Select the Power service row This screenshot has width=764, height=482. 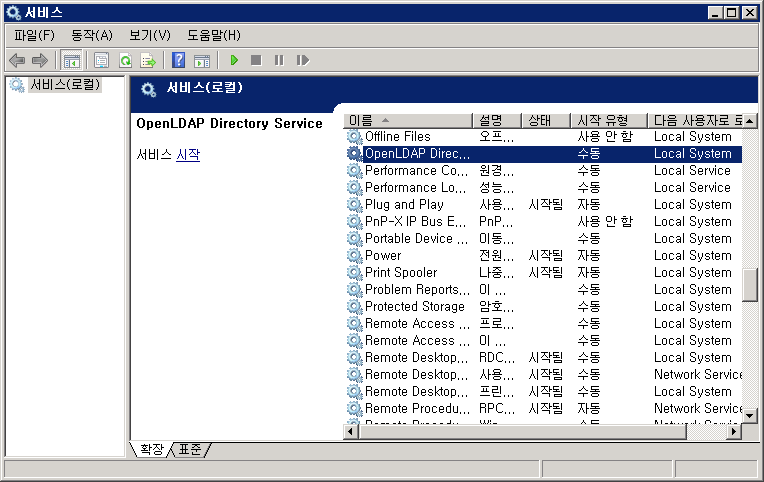click(543, 255)
